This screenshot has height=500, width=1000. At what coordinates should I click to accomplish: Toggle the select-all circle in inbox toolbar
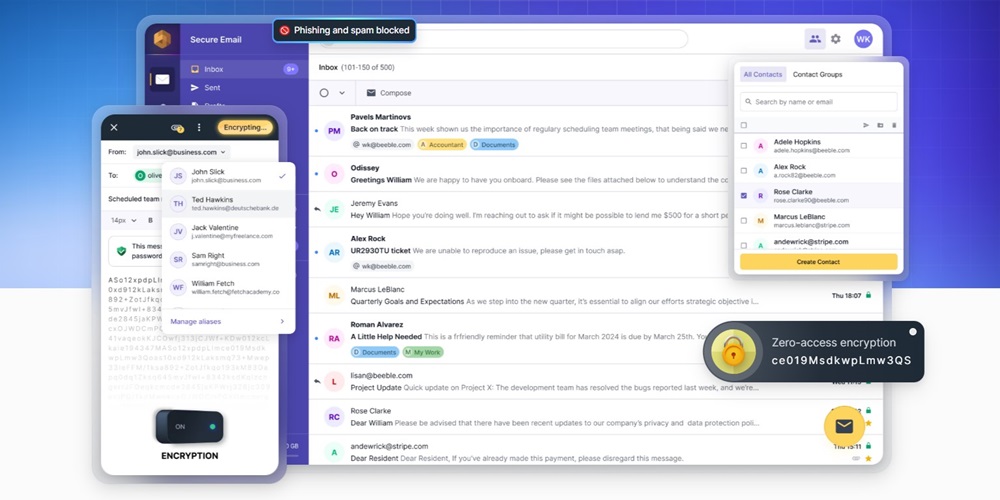pos(324,93)
